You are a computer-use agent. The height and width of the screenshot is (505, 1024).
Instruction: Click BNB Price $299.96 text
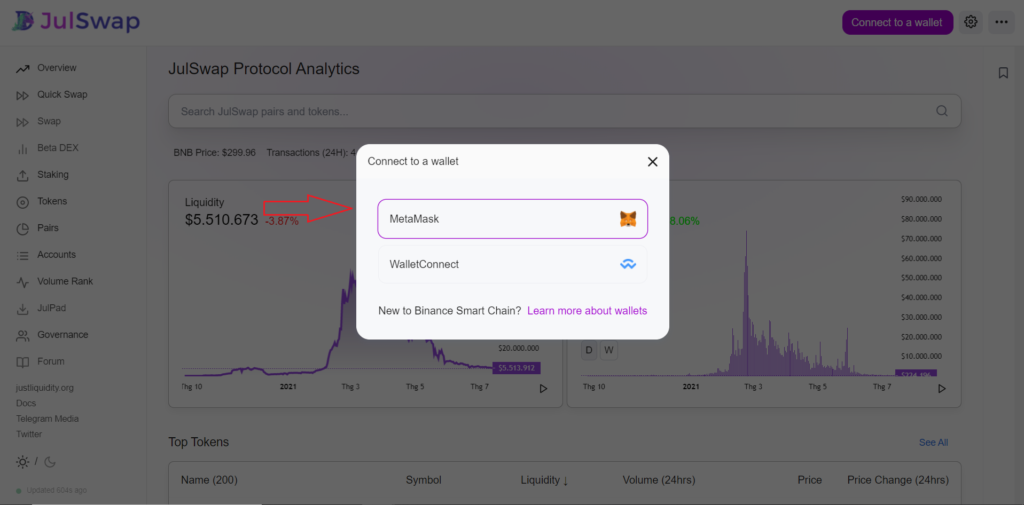click(215, 152)
